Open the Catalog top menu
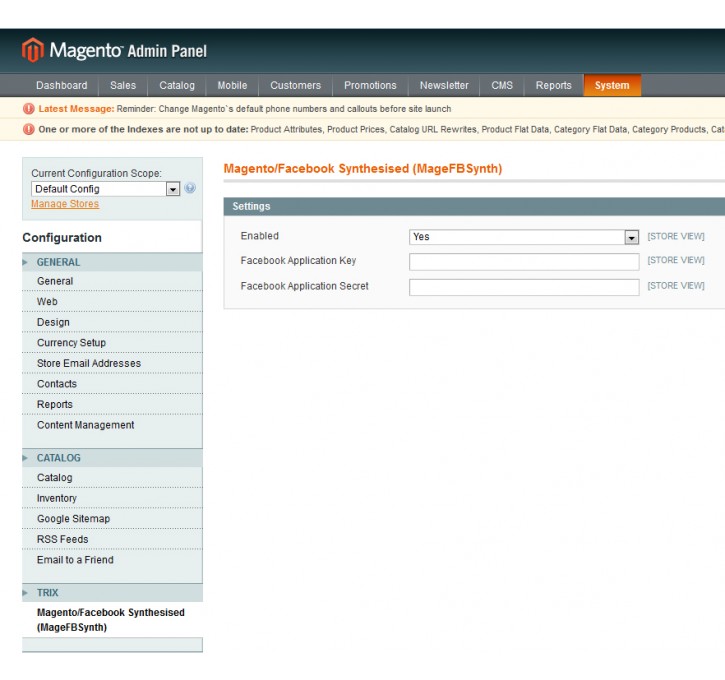The image size is (725, 680). (x=177, y=86)
